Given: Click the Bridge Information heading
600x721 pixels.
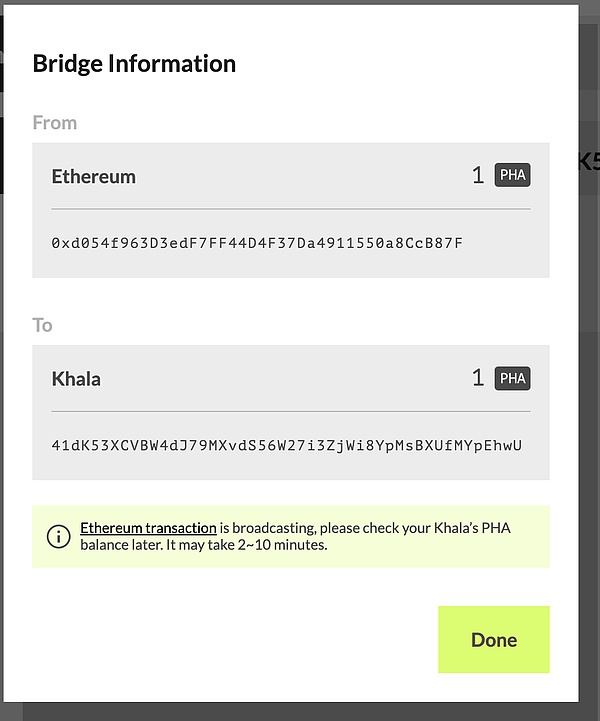Looking at the screenshot, I should click(x=134, y=64).
